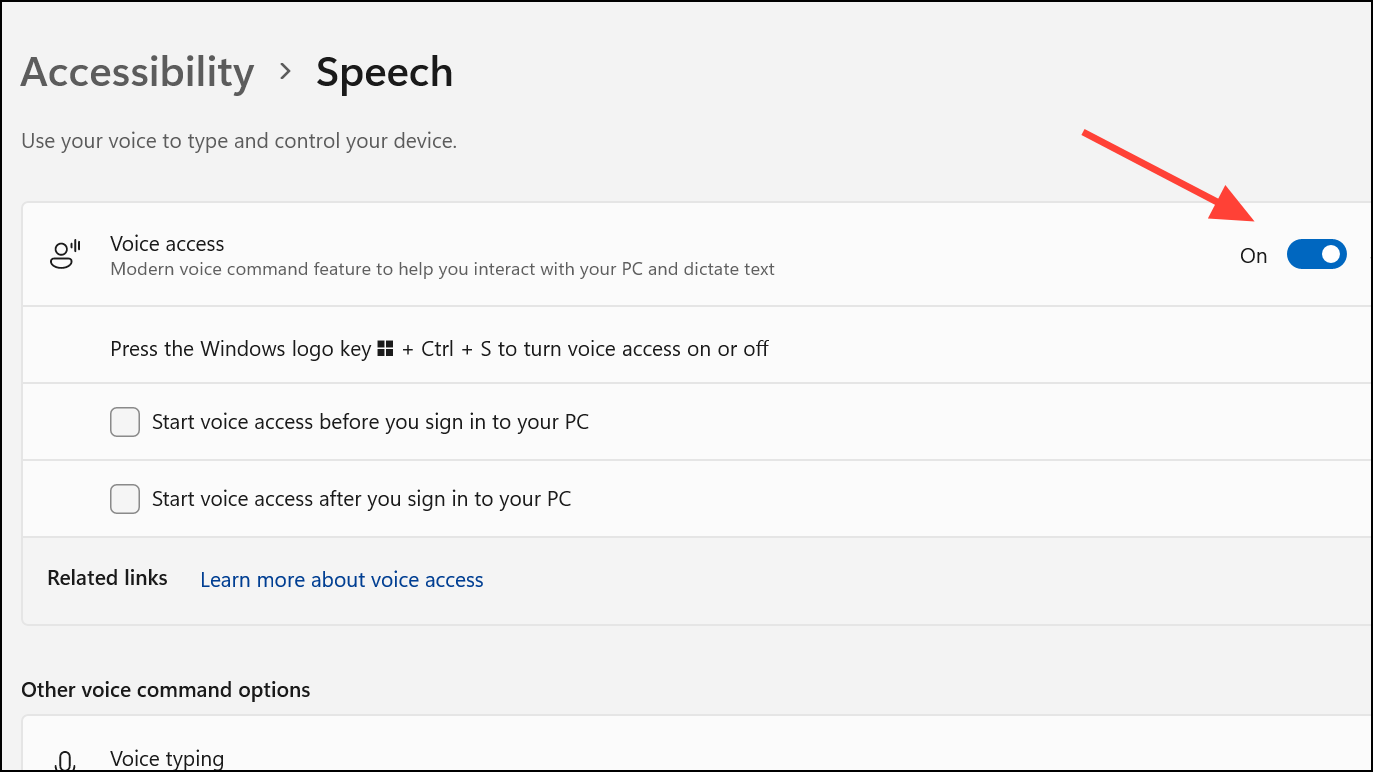Click the chevron between Accessibility and Speech
This screenshot has height=772, width=1373.
(285, 71)
